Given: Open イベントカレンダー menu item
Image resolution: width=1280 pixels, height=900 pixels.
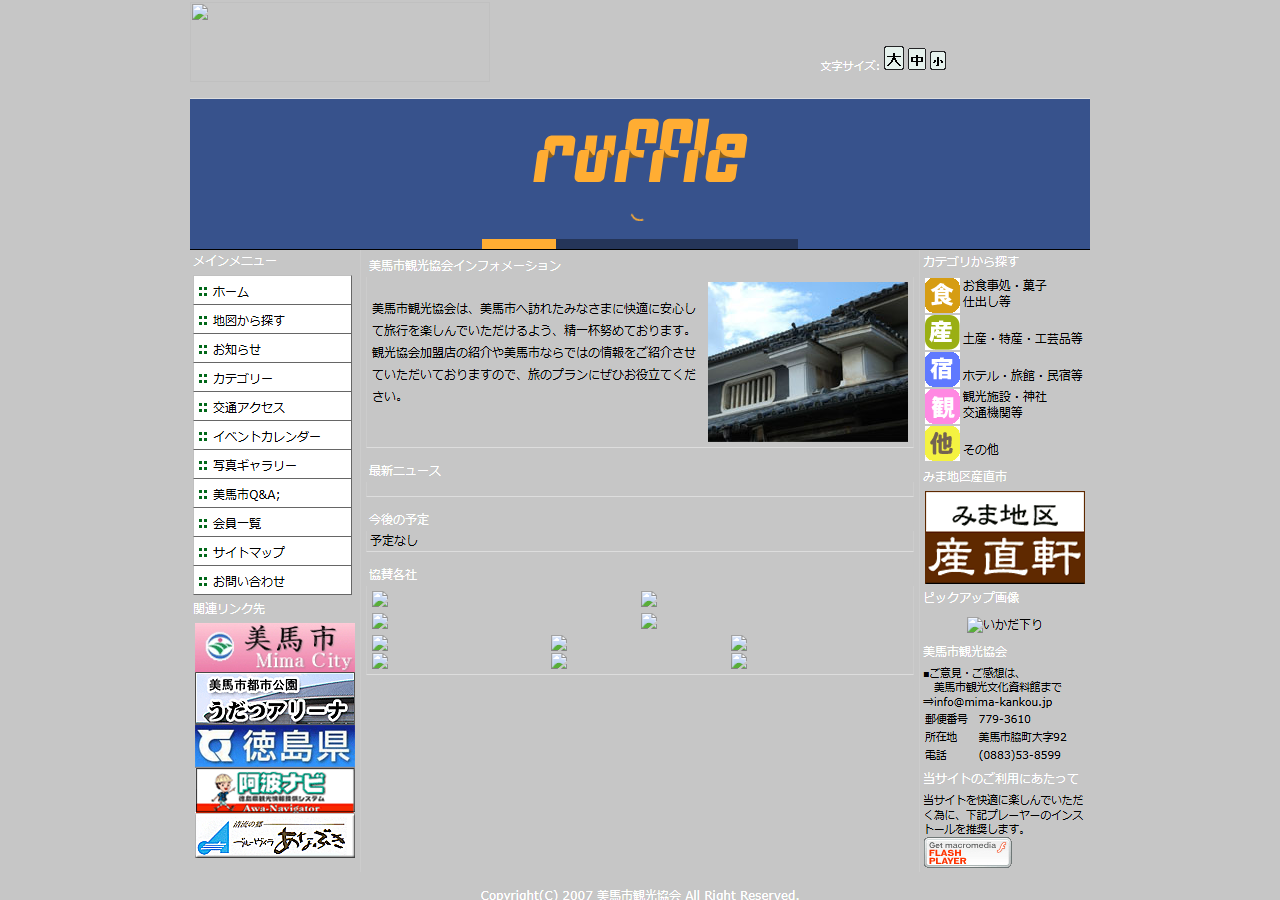Looking at the screenshot, I should (x=272, y=436).
